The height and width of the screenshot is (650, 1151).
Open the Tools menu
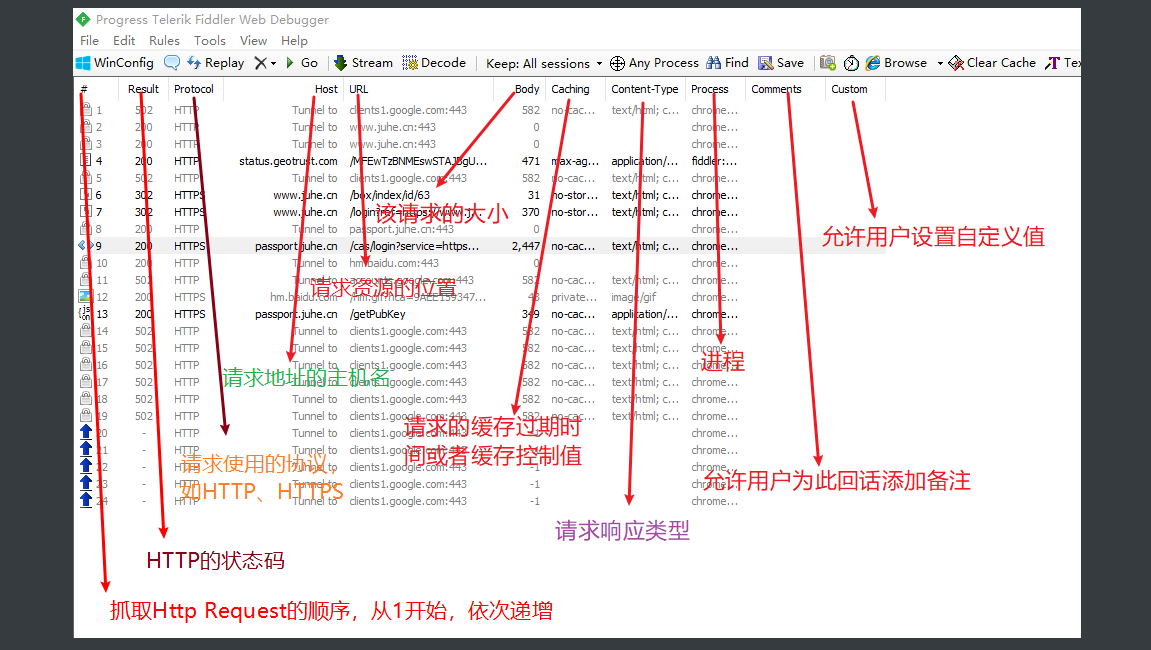209,41
